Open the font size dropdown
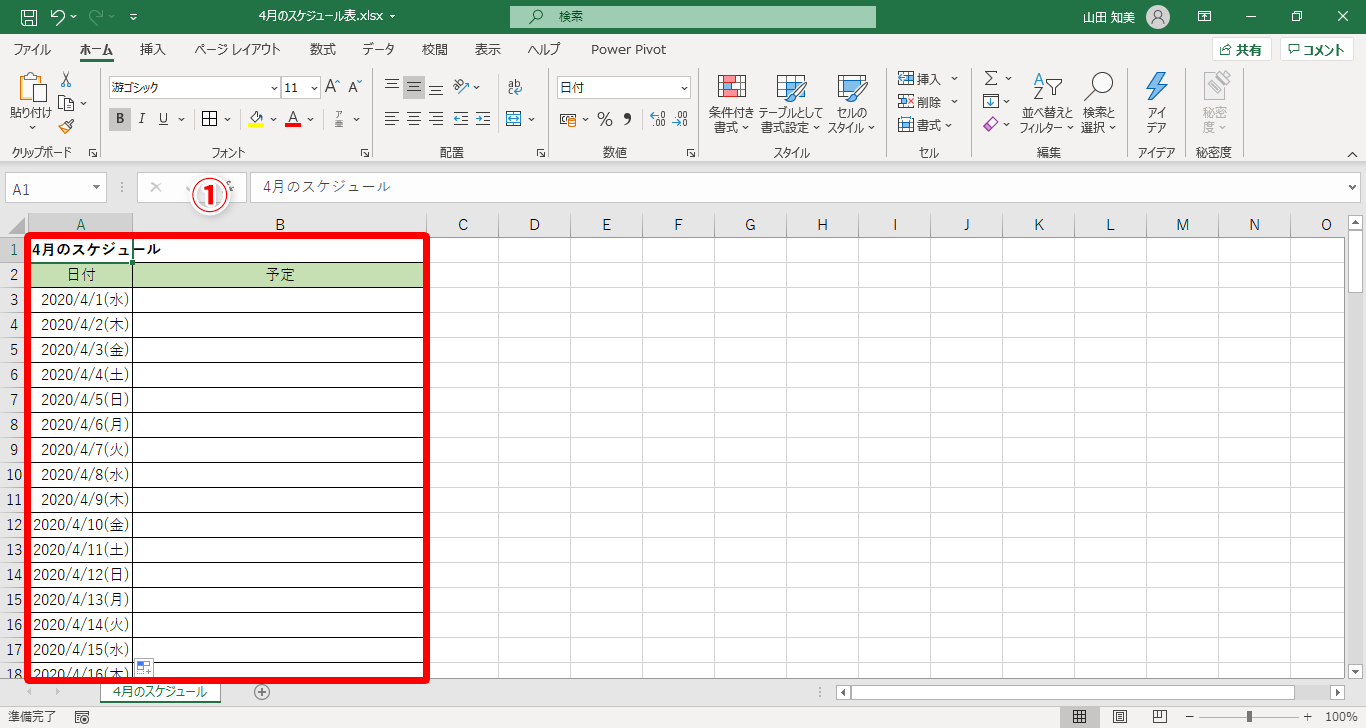 pos(315,88)
